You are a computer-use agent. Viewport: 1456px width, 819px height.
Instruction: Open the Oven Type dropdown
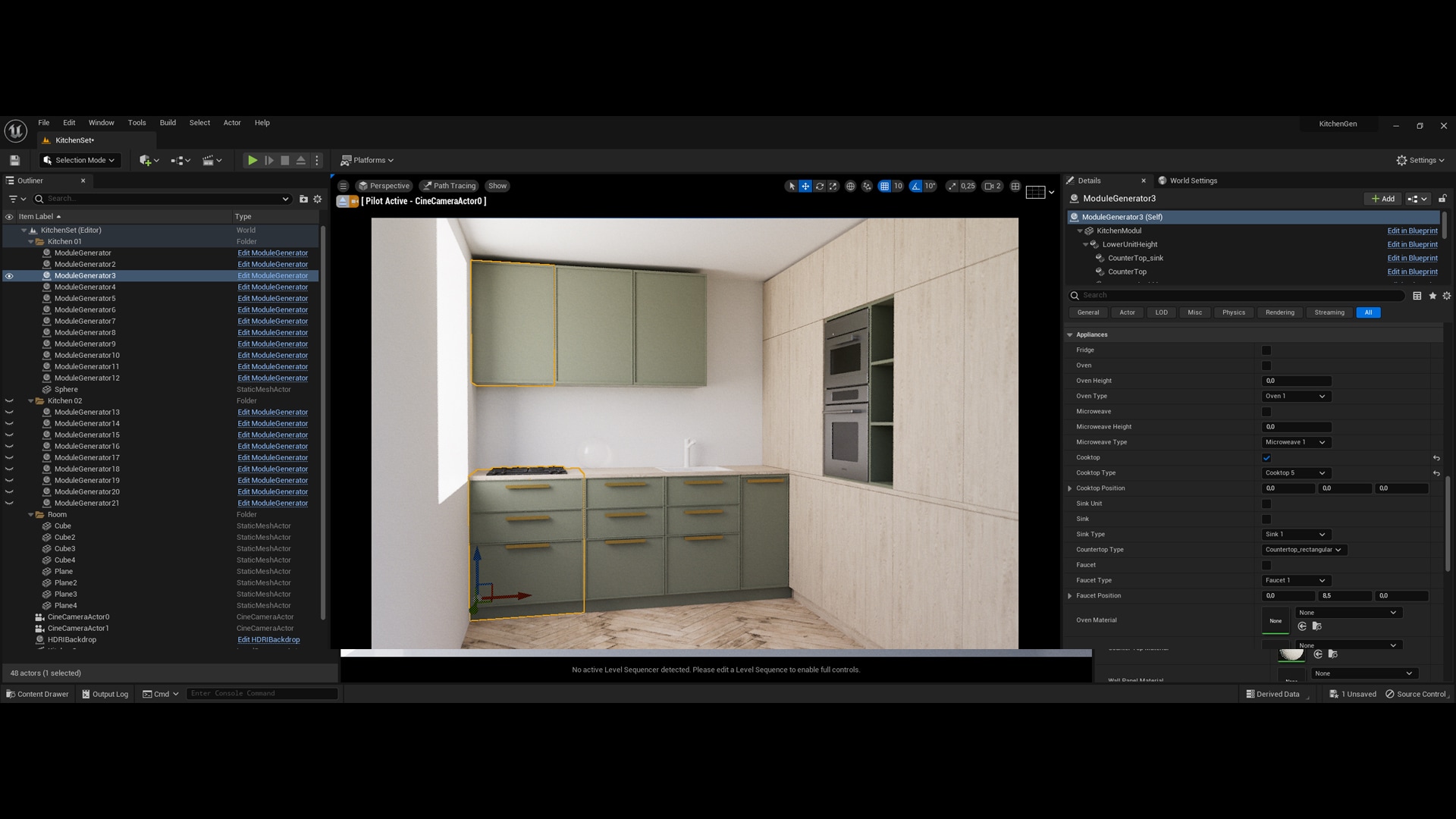pos(1296,396)
